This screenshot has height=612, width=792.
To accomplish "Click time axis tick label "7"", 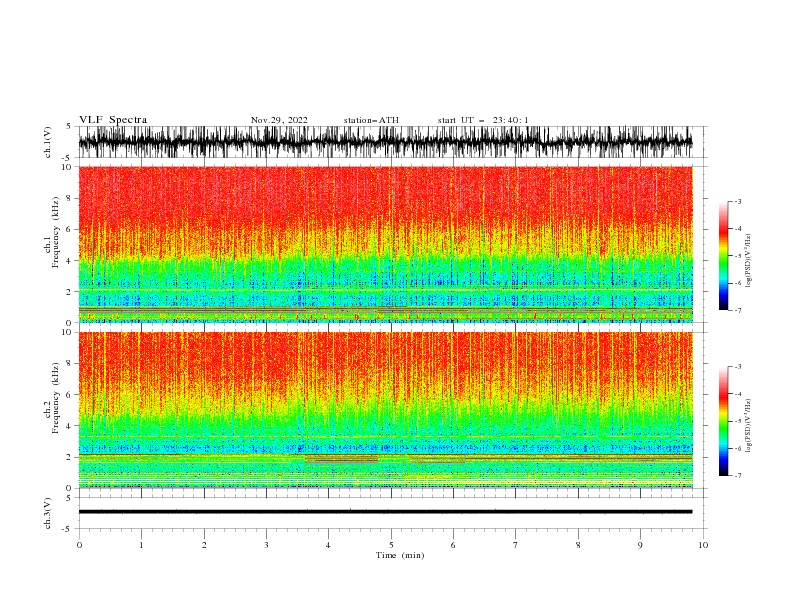I will click(x=516, y=545).
